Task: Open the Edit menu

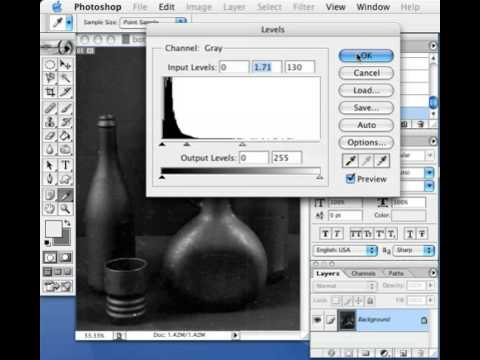Action: 166,7
